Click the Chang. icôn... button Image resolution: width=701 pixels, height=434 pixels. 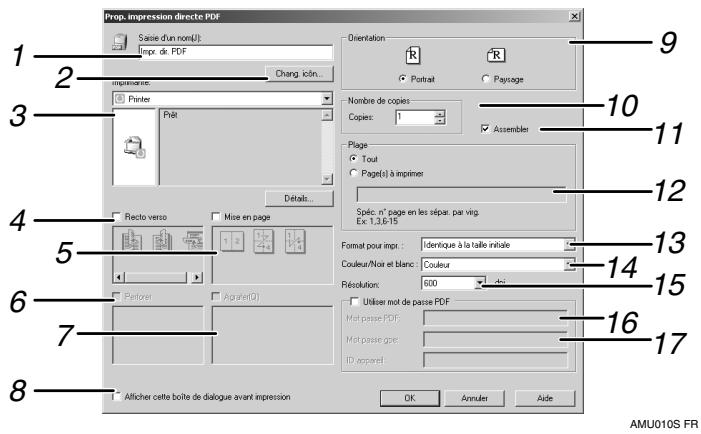299,74
